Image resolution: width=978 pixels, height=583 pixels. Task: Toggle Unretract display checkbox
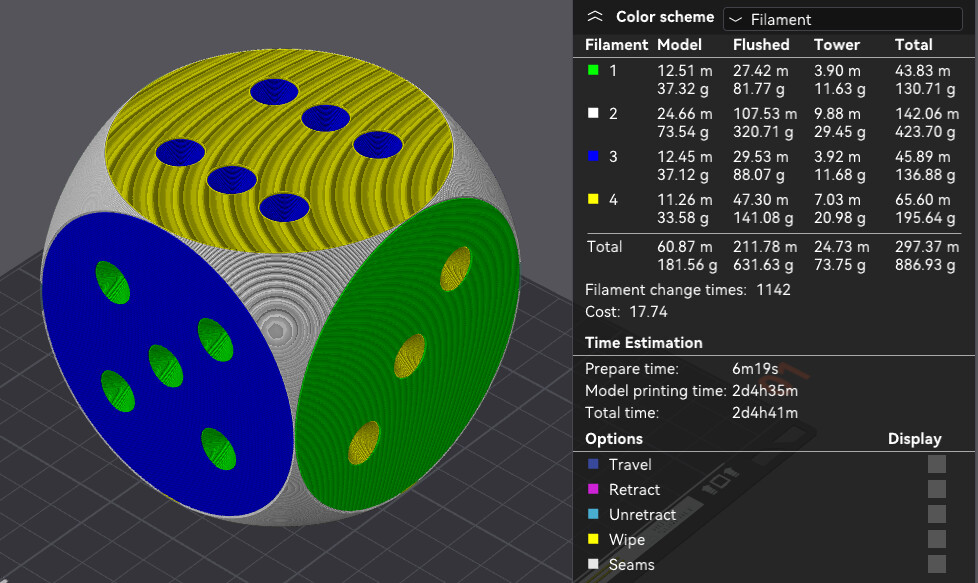click(x=936, y=514)
